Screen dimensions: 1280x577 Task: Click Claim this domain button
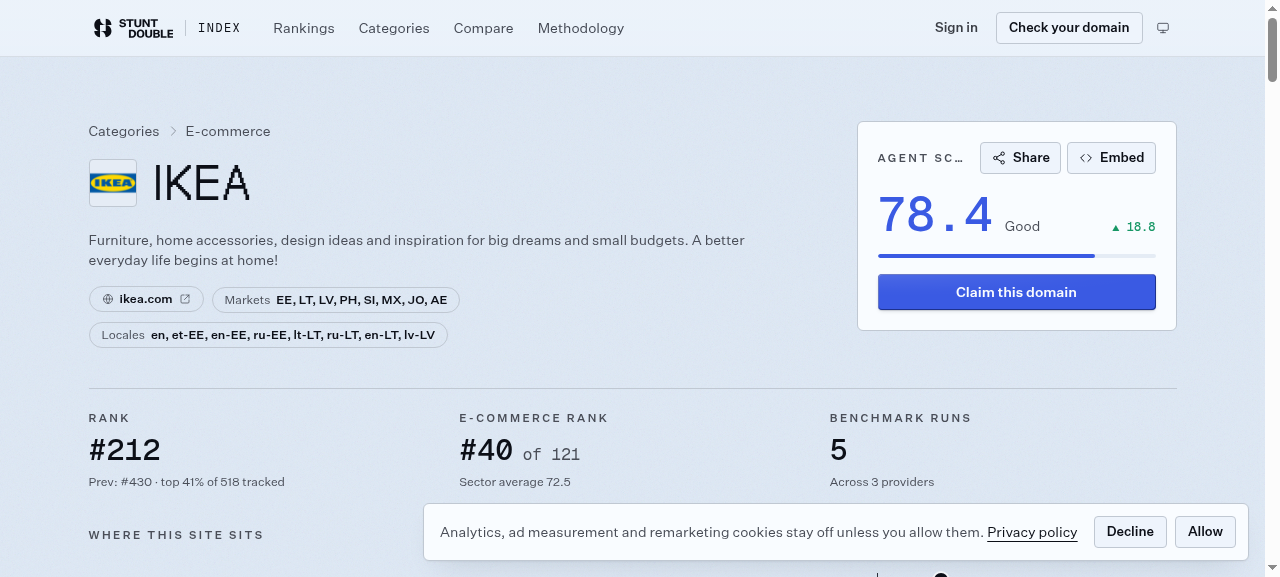(1016, 292)
